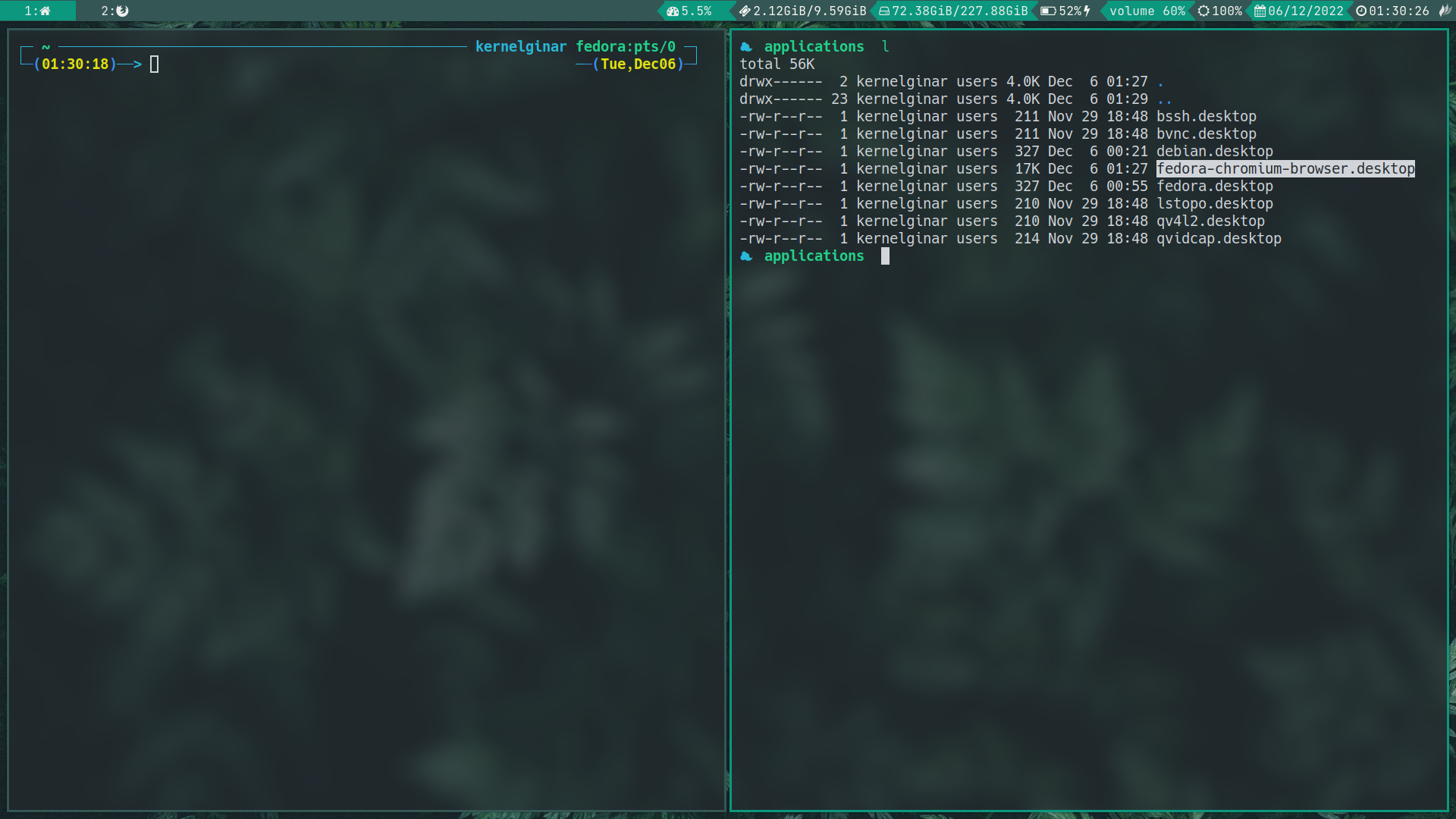
Task: Click the battery status icon
Action: pyautogui.click(x=1048, y=11)
